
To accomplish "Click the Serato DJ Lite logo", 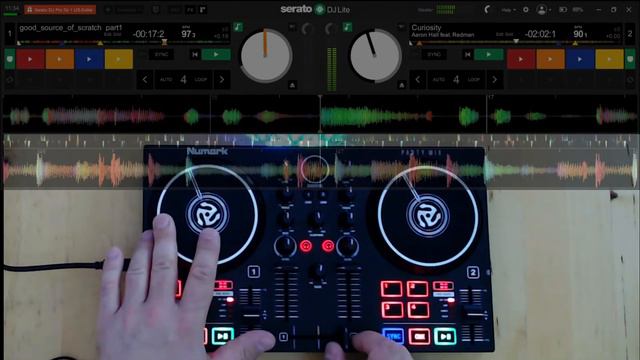I will [x=315, y=9].
